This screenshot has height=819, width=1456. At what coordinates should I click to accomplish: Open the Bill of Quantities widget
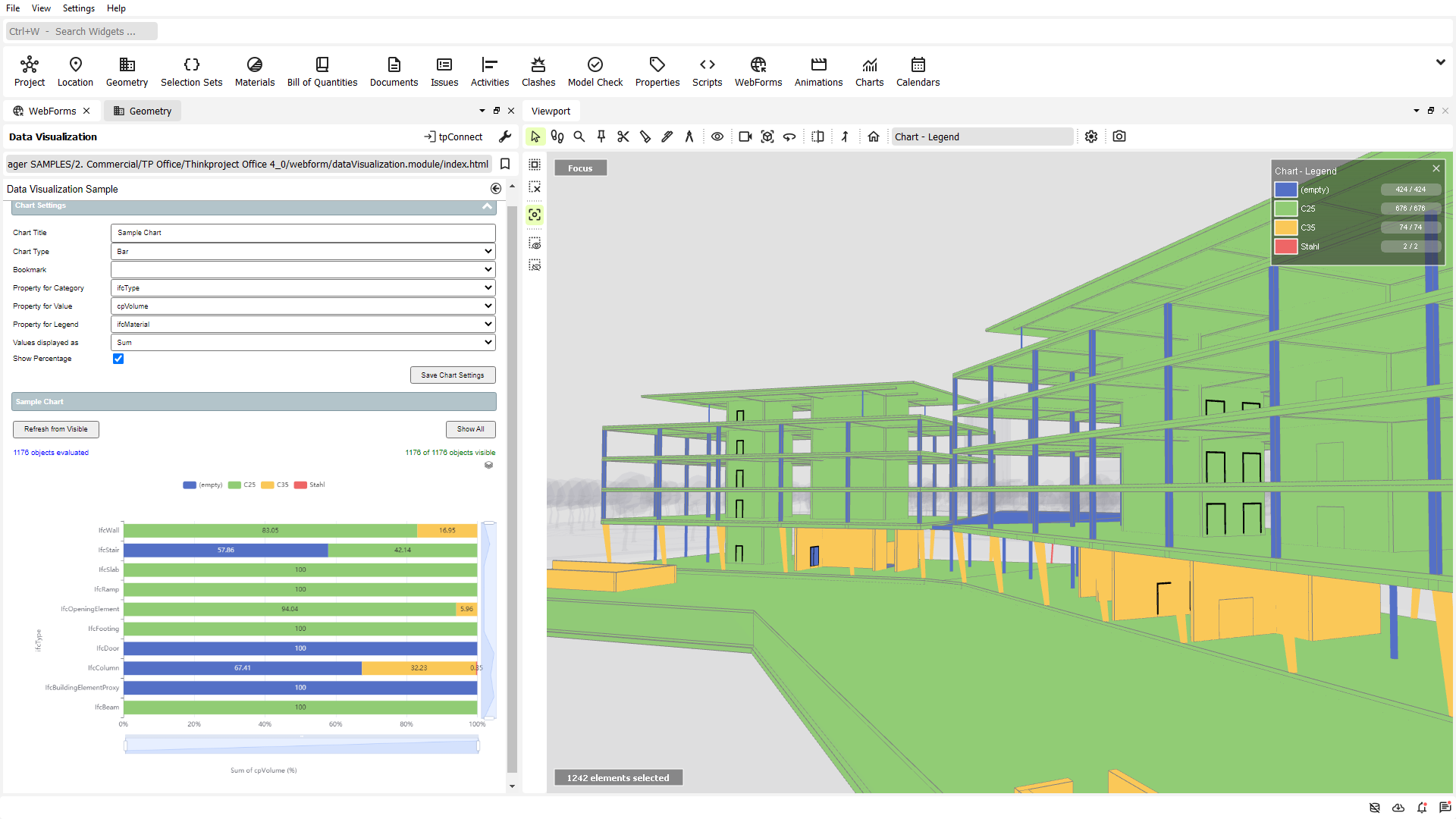322,71
